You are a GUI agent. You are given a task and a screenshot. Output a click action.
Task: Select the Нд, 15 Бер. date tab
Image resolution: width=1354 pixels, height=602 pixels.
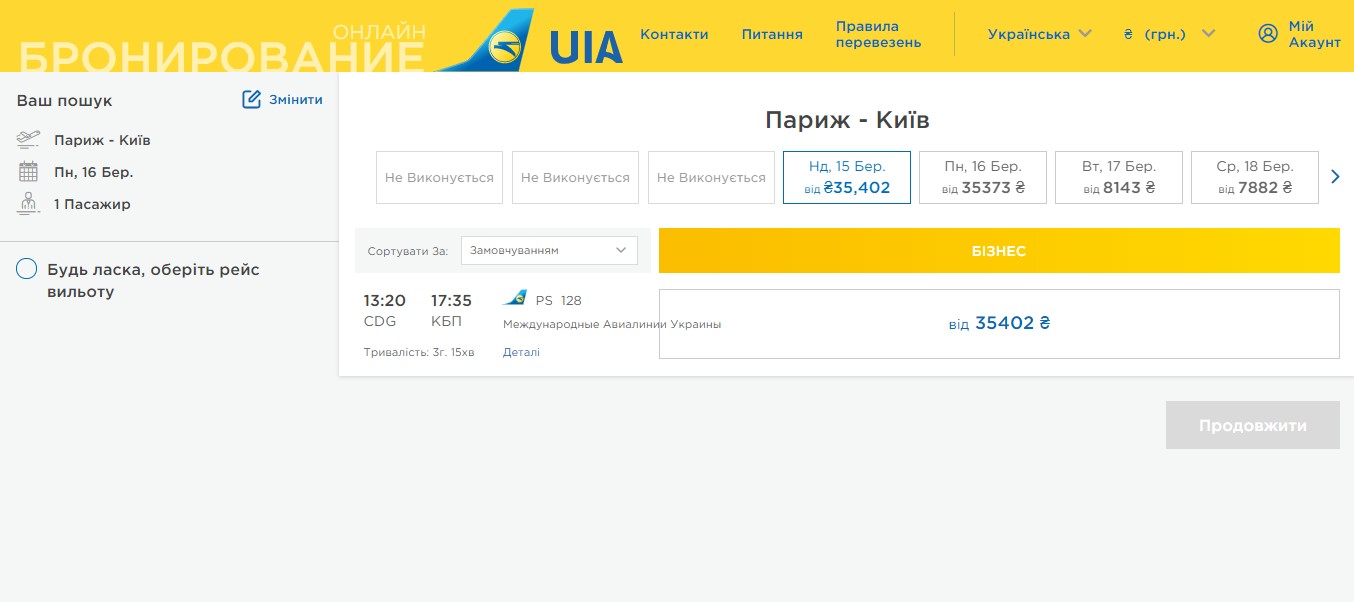click(x=846, y=177)
